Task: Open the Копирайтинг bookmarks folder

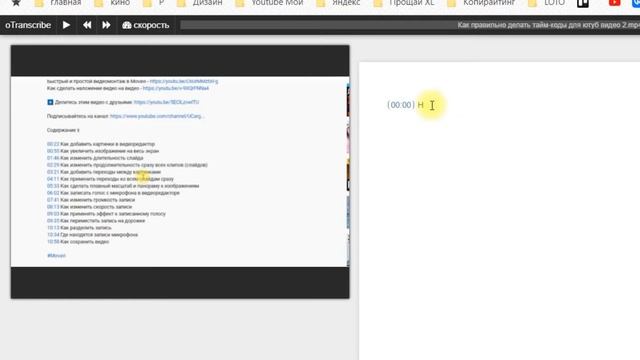Action: tap(481, 3)
